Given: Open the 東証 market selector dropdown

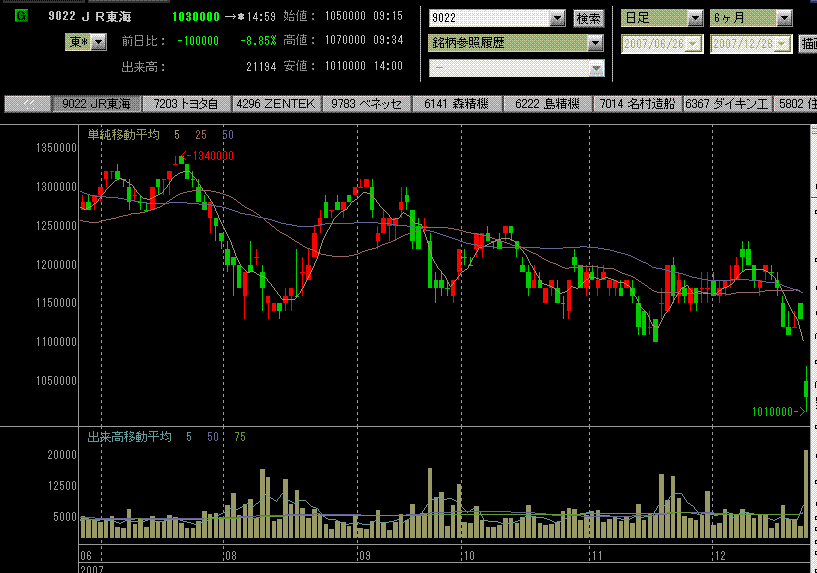Looking at the screenshot, I should (86, 41).
